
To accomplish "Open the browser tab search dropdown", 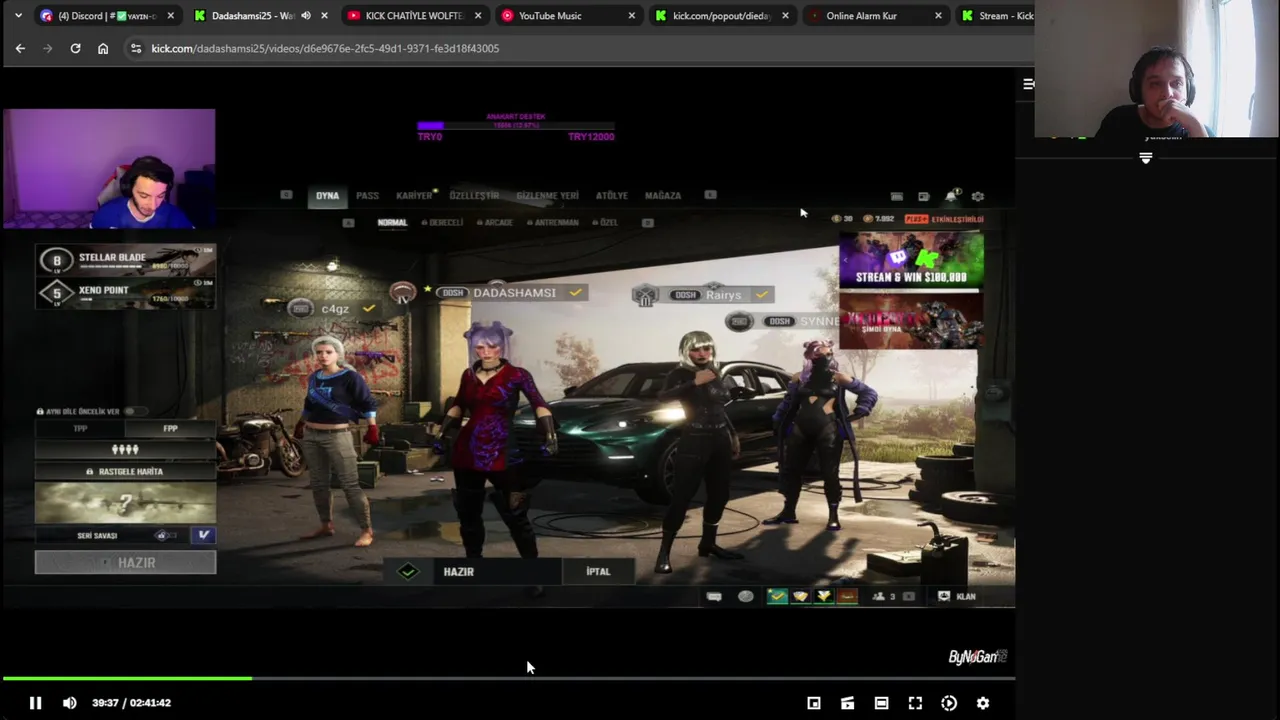I will (x=18, y=16).
